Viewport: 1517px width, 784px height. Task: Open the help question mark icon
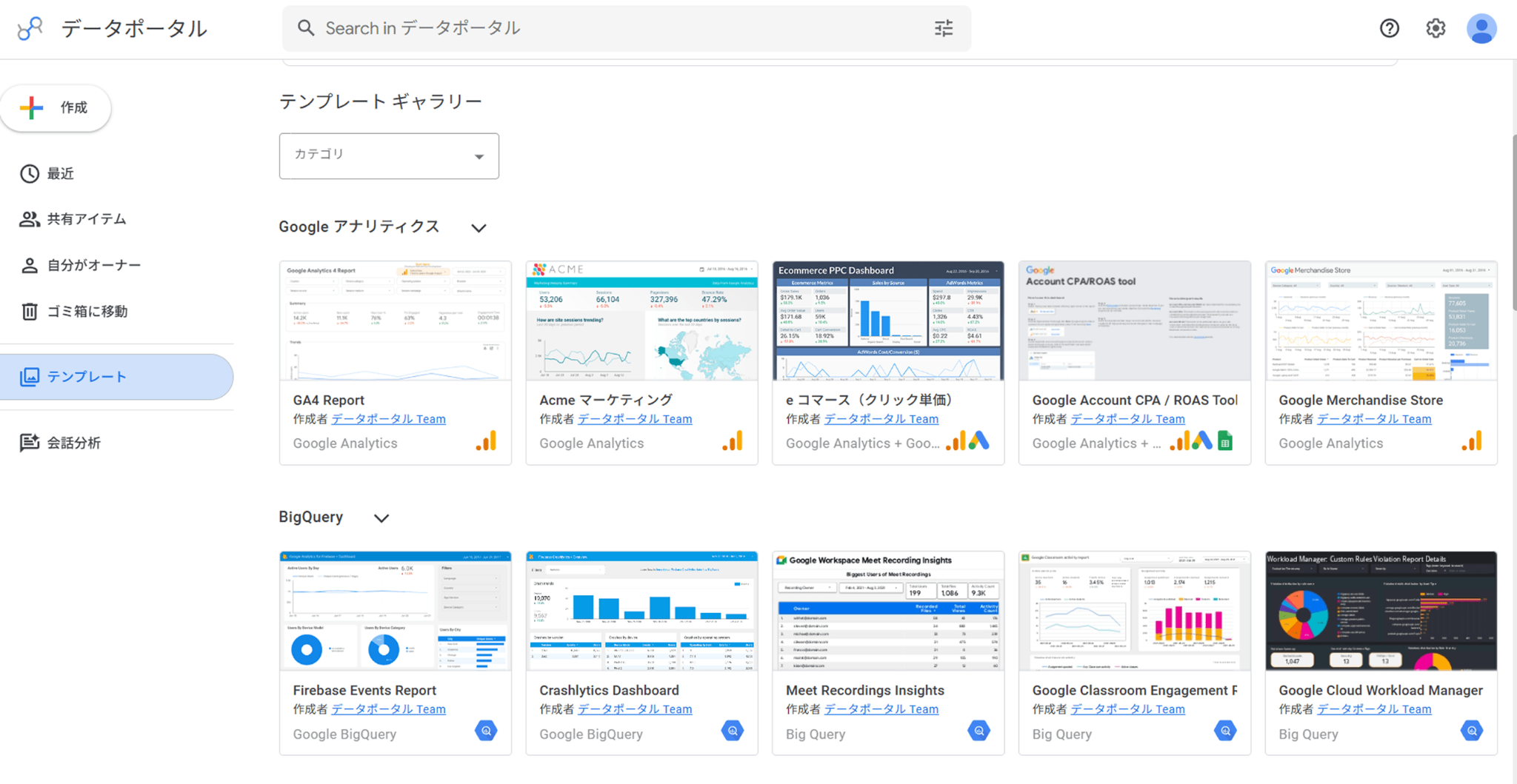click(x=1390, y=28)
